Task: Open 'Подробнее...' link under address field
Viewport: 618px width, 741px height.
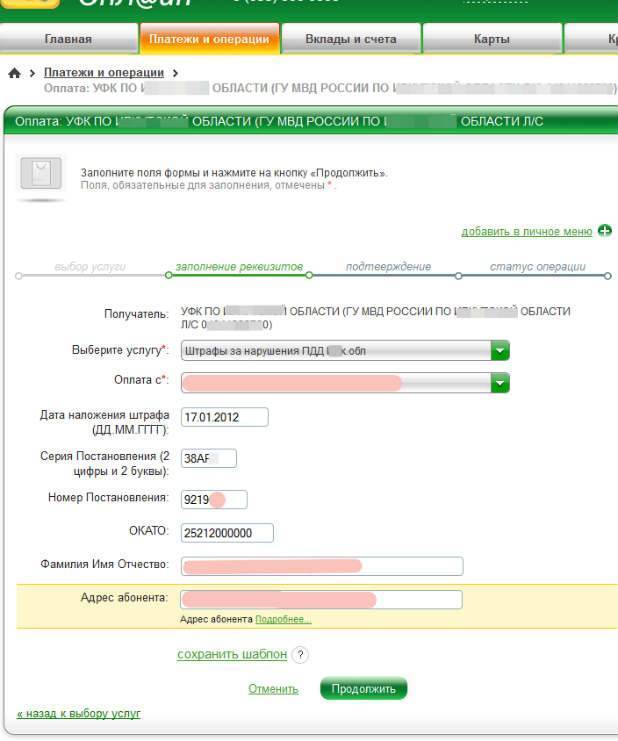Action: [x=283, y=619]
